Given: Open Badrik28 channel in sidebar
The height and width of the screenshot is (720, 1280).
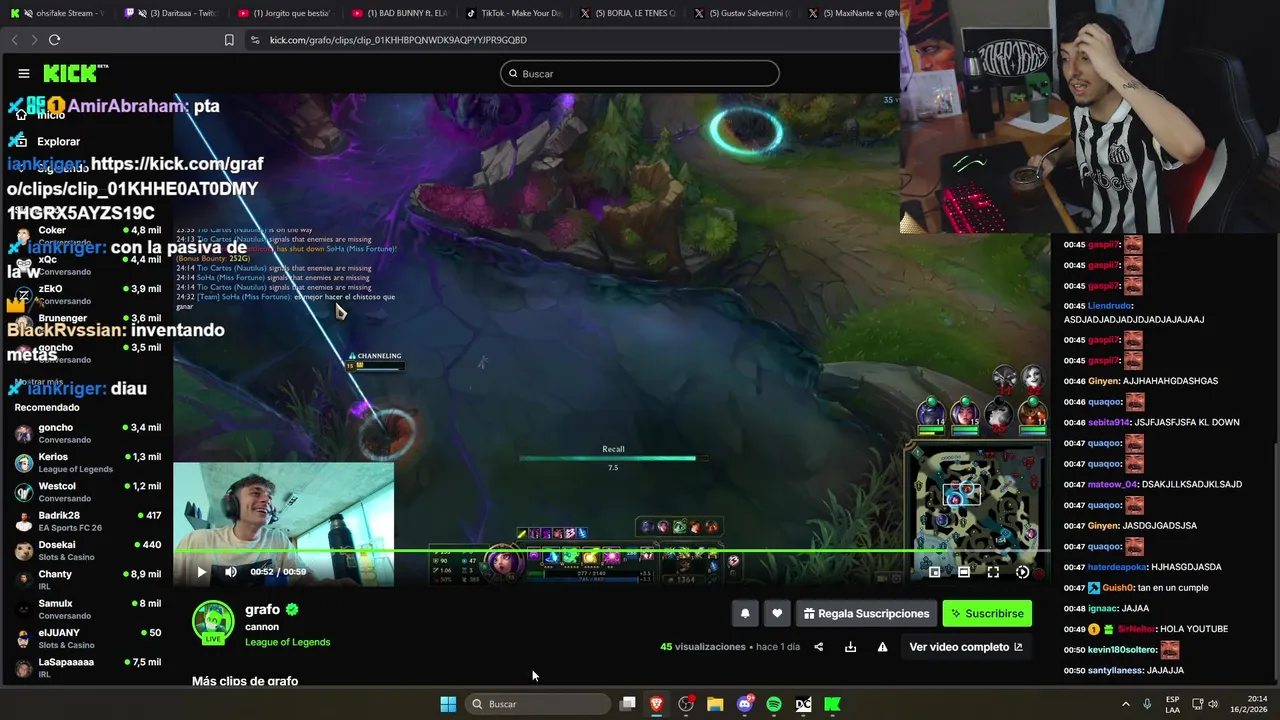Looking at the screenshot, I should [x=88, y=521].
